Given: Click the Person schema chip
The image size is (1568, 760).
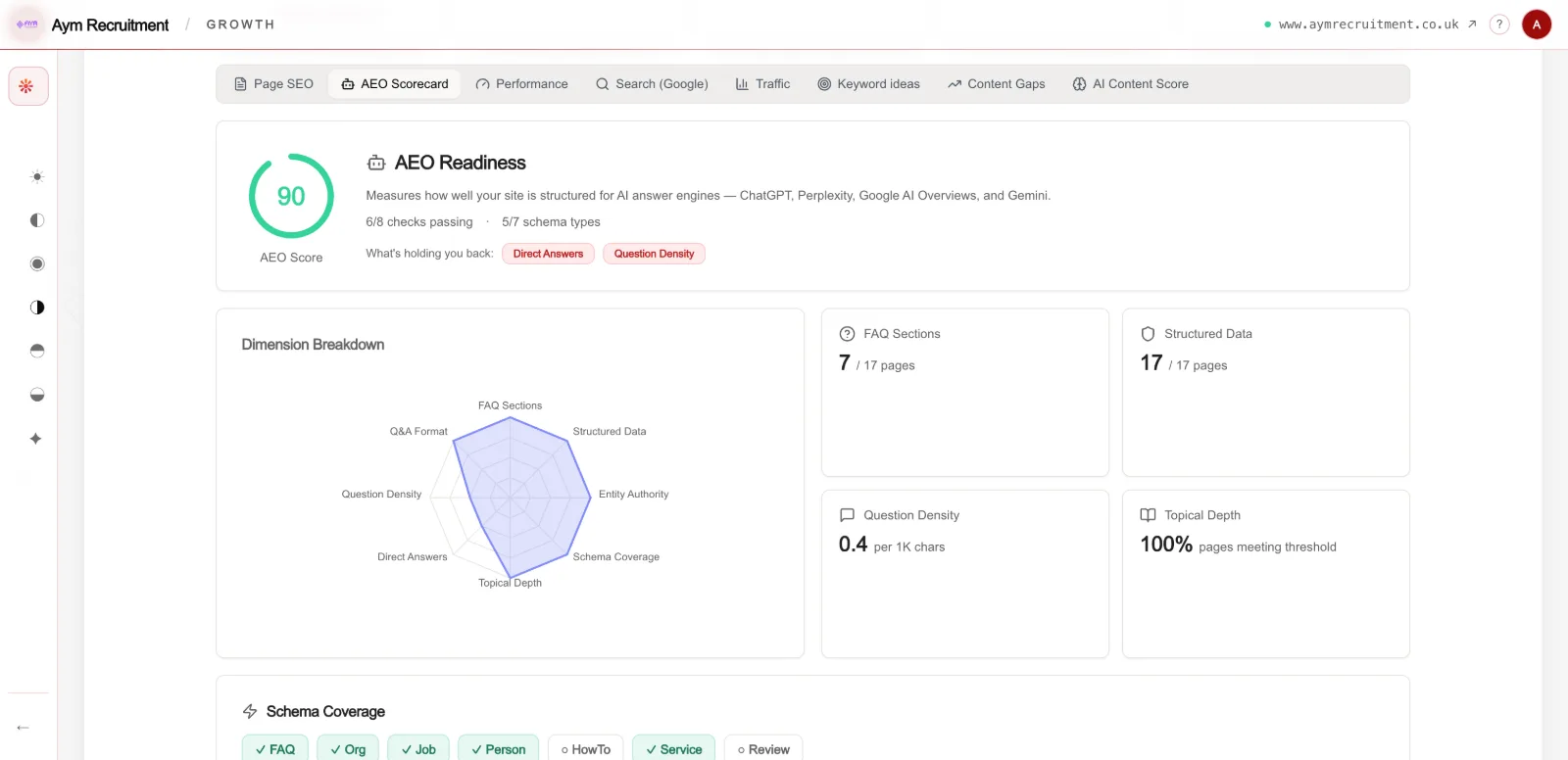Looking at the screenshot, I should pyautogui.click(x=499, y=748).
